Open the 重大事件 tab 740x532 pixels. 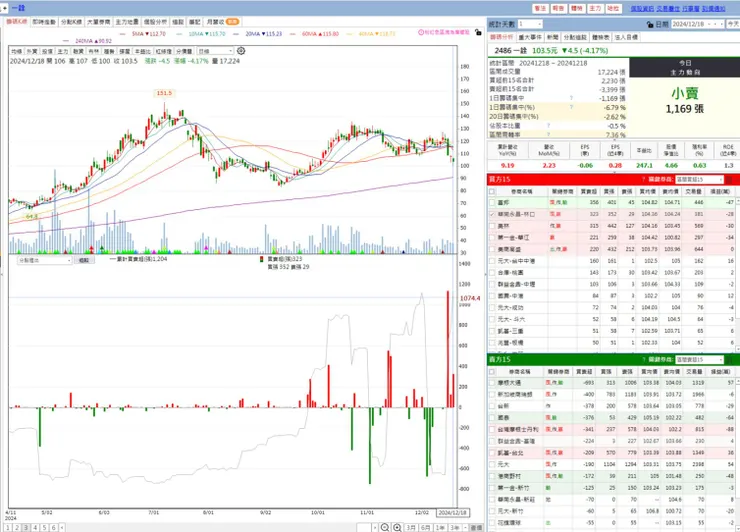coord(530,37)
